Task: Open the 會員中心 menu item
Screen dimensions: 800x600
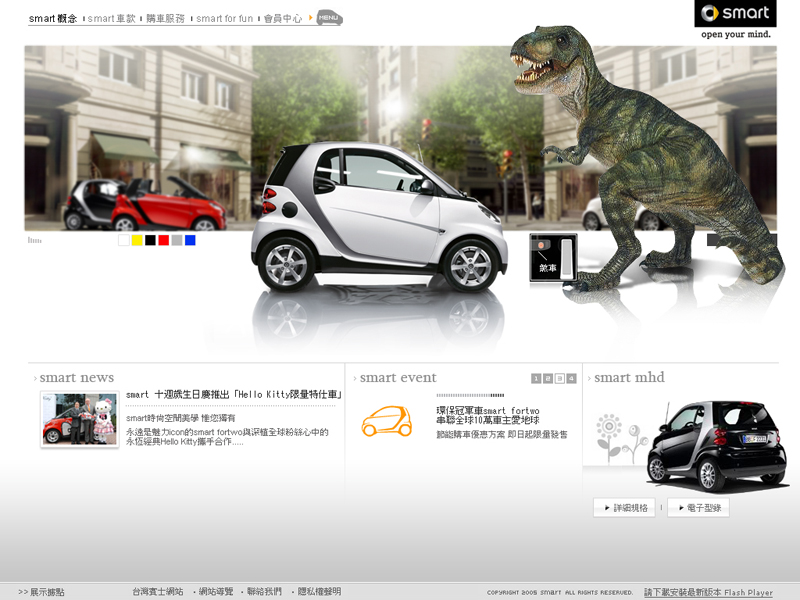Action: click(283, 18)
